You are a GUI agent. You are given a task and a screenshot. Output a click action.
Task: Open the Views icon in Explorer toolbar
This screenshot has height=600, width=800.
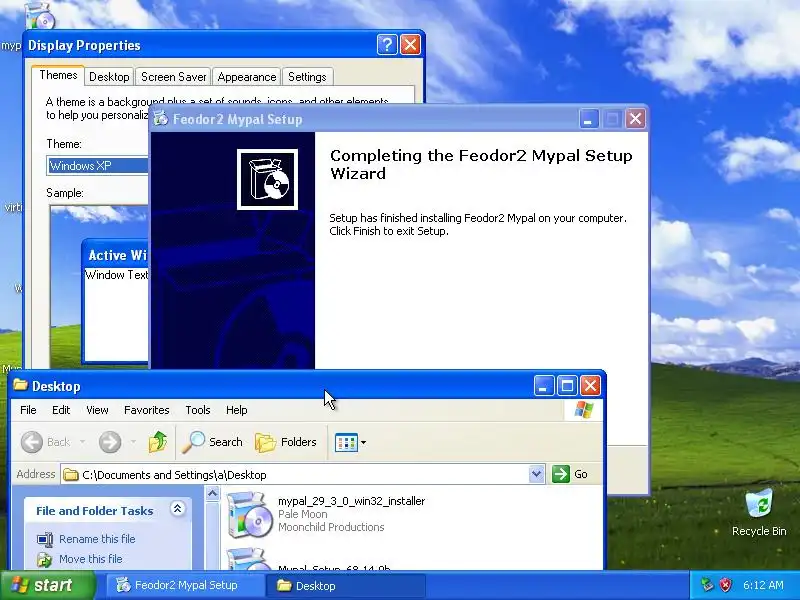click(346, 442)
